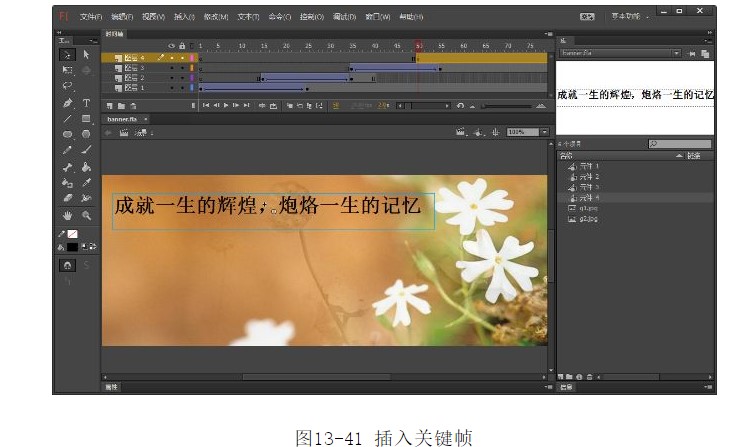The height and width of the screenshot is (447, 754).
Task: Select the Text tool in the toolbox
Action: point(86,103)
